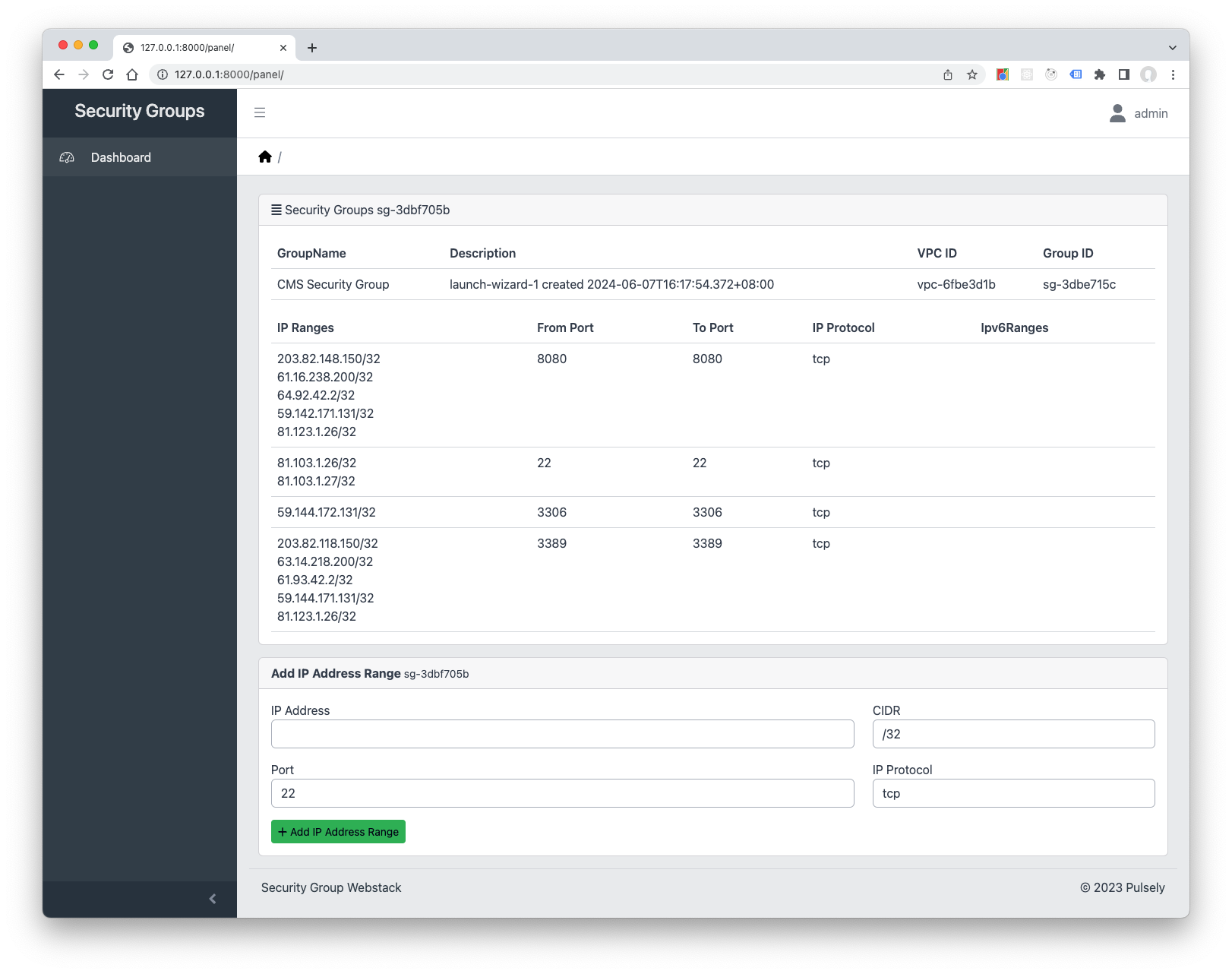Open the hamburger menu in the top bar
Image resolution: width=1232 pixels, height=974 pixels.
(x=260, y=112)
